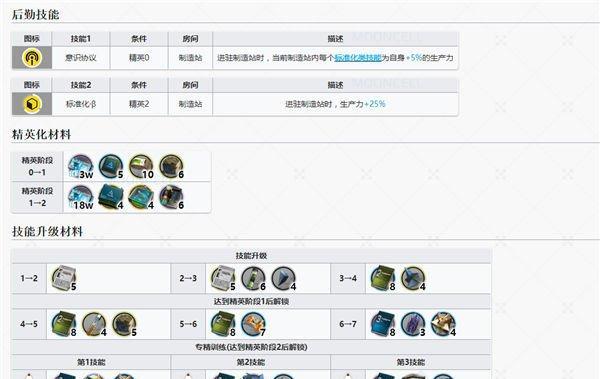
Task: Select the orange count-7 material in 5→6
Action: point(253,324)
